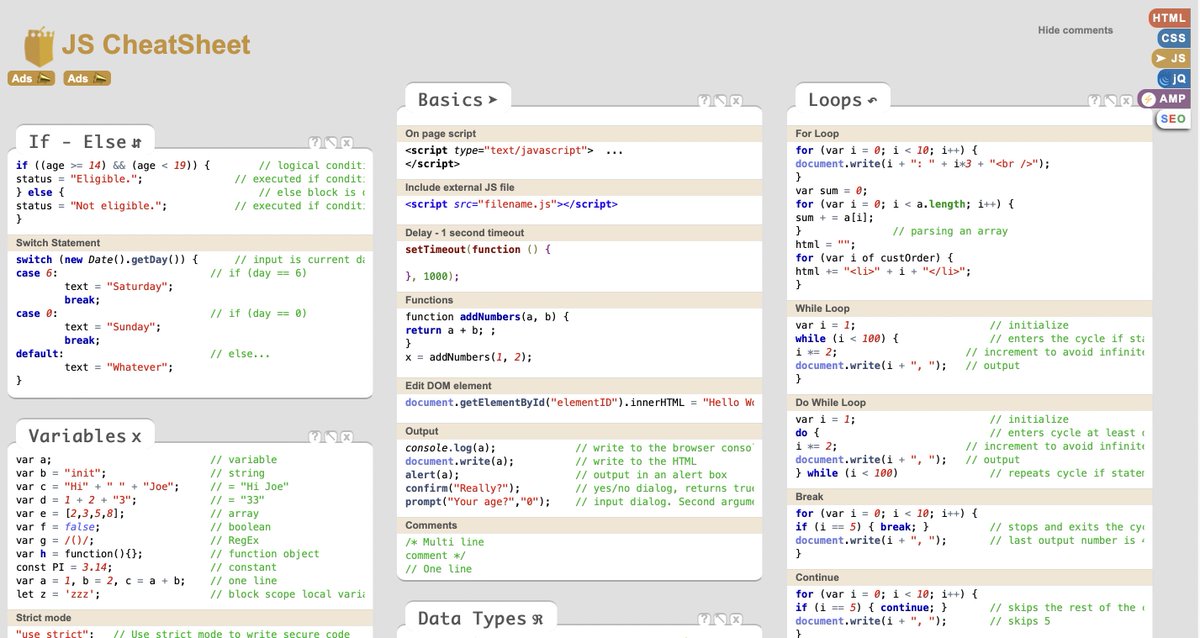Click the Basics panel tab heading

(457, 100)
